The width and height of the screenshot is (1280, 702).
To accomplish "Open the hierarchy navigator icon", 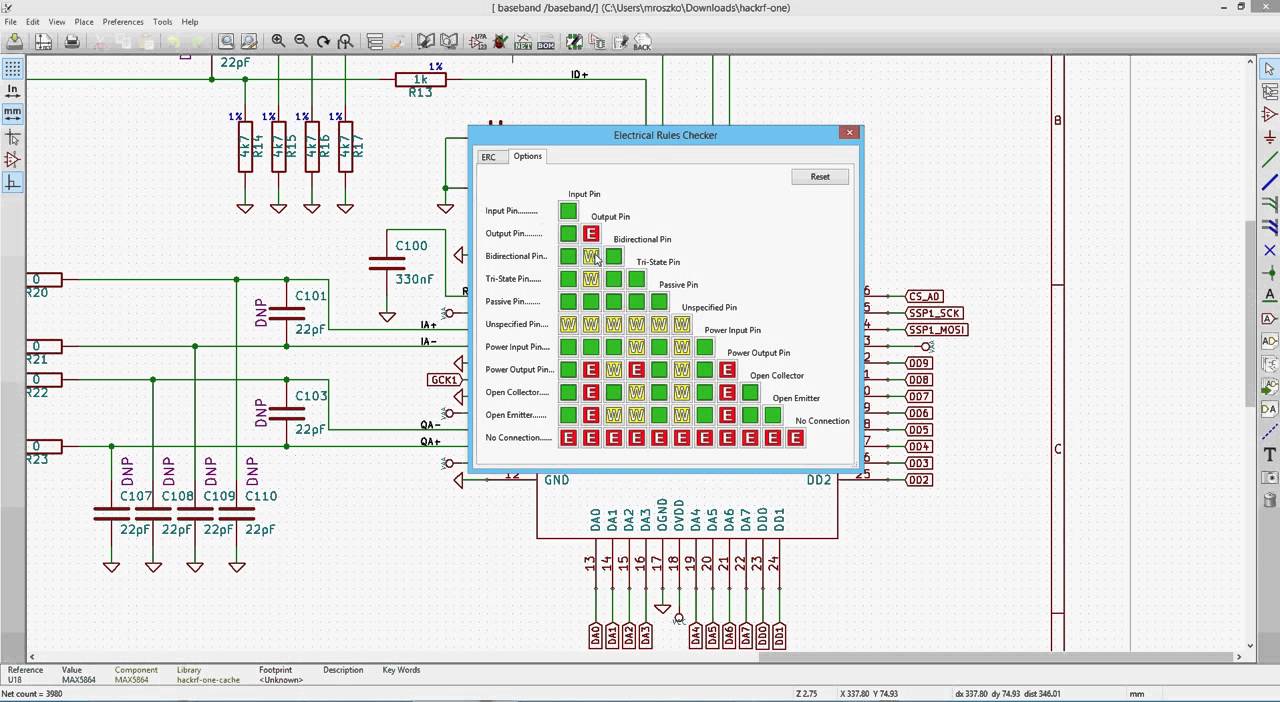I will click(x=374, y=41).
